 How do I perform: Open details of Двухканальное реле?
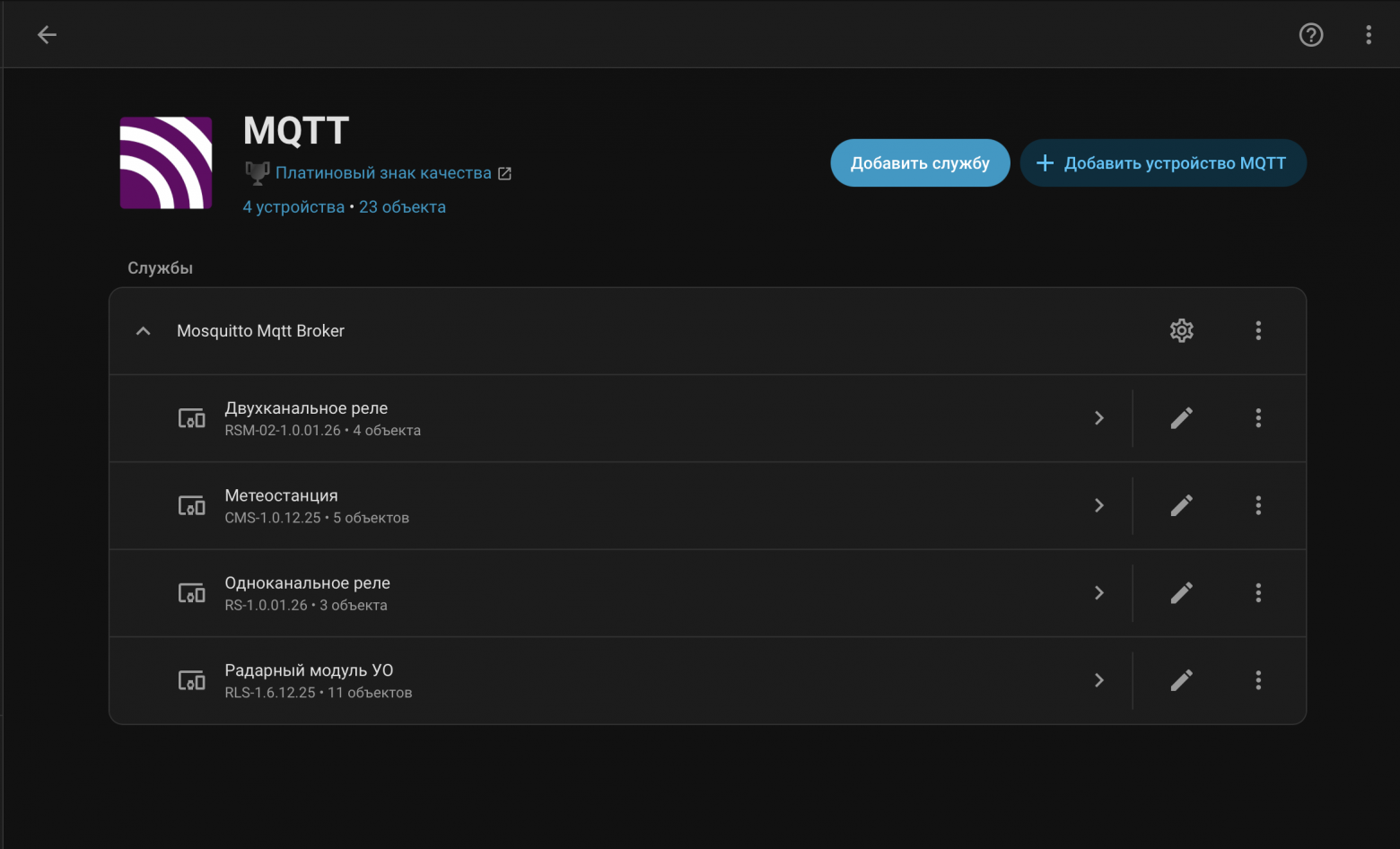pos(1099,418)
